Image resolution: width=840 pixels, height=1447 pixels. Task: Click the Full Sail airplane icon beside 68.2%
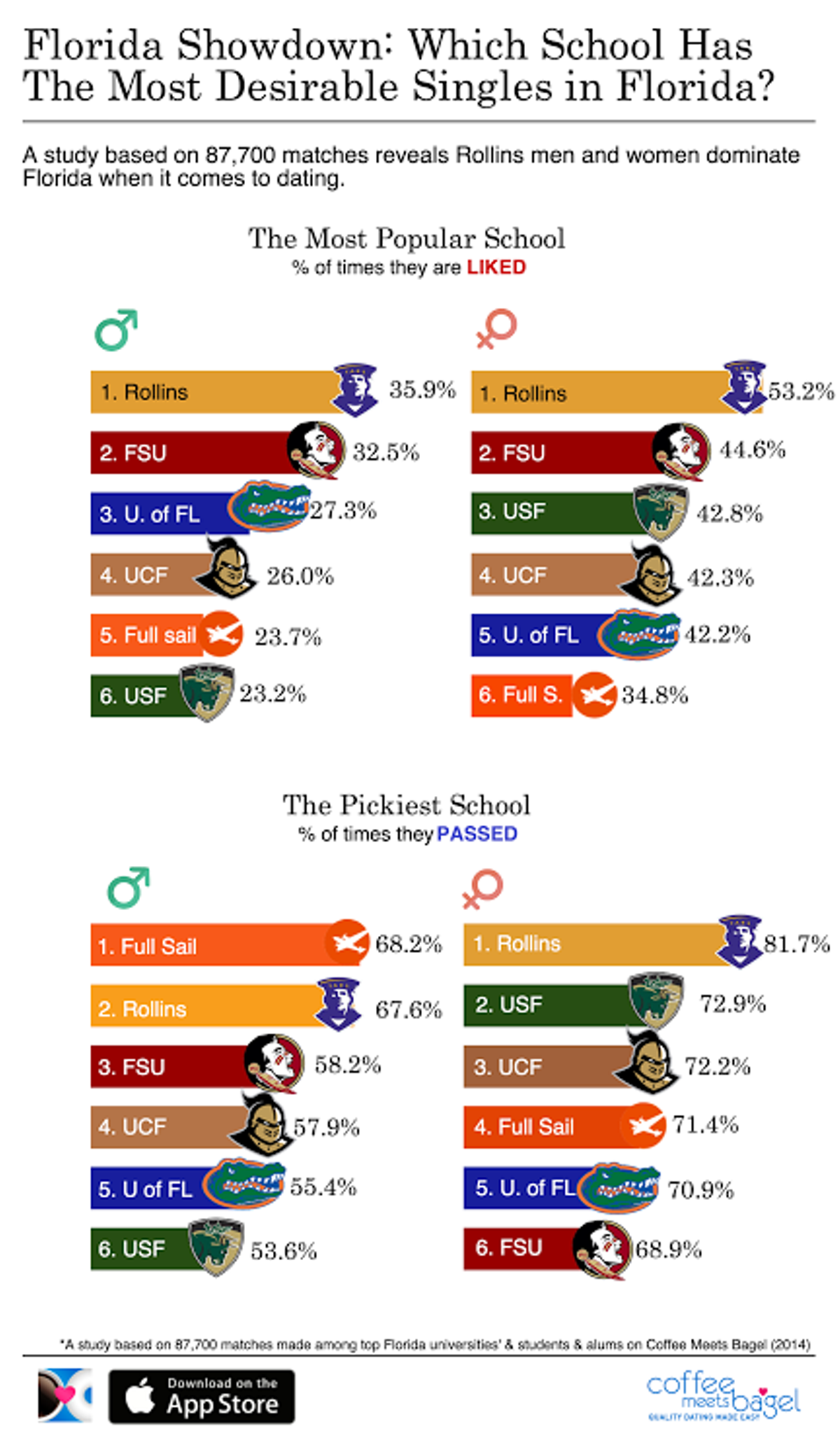coord(347,943)
